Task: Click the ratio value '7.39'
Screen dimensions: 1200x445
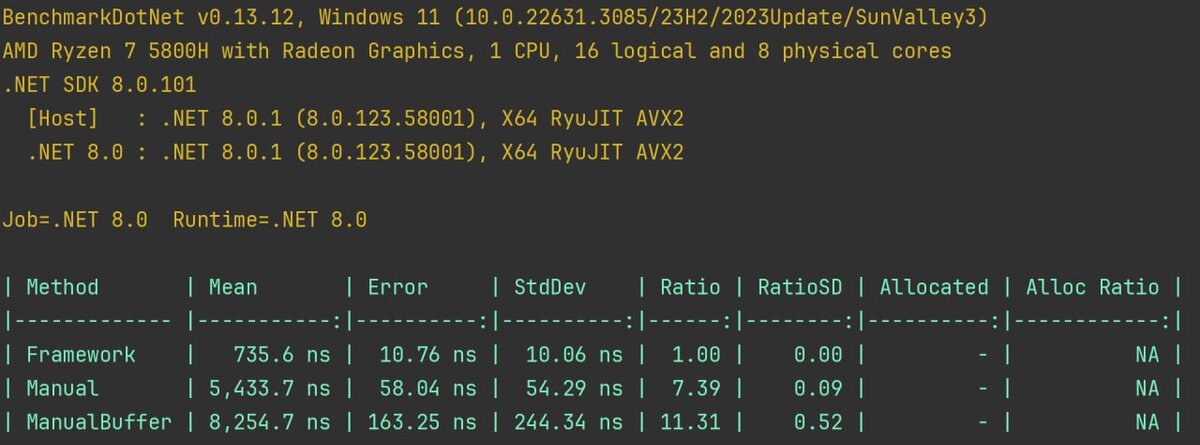Action: click(696, 388)
